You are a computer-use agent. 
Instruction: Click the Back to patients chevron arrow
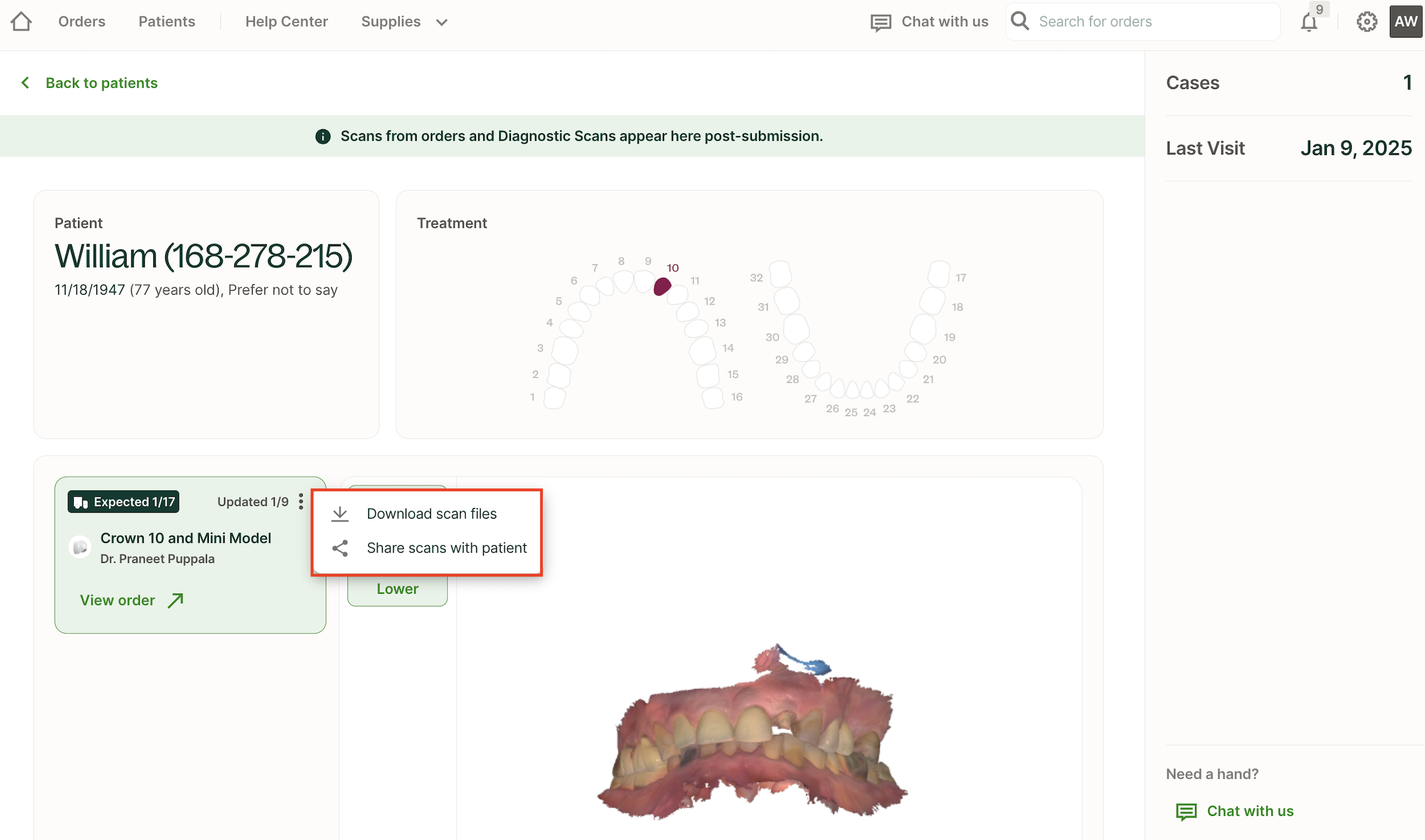(x=25, y=83)
